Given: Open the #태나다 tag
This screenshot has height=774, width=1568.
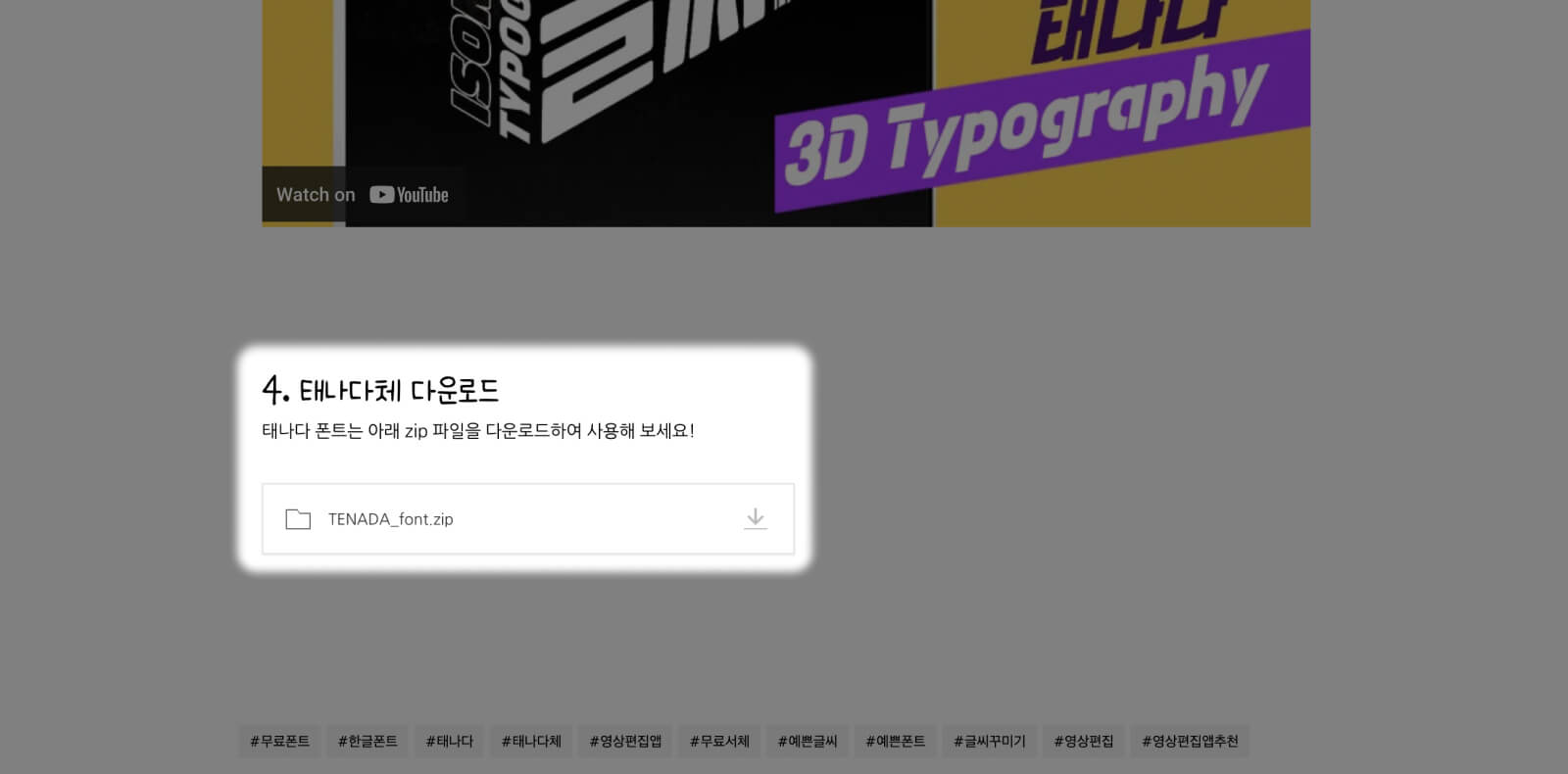Looking at the screenshot, I should click(450, 741).
